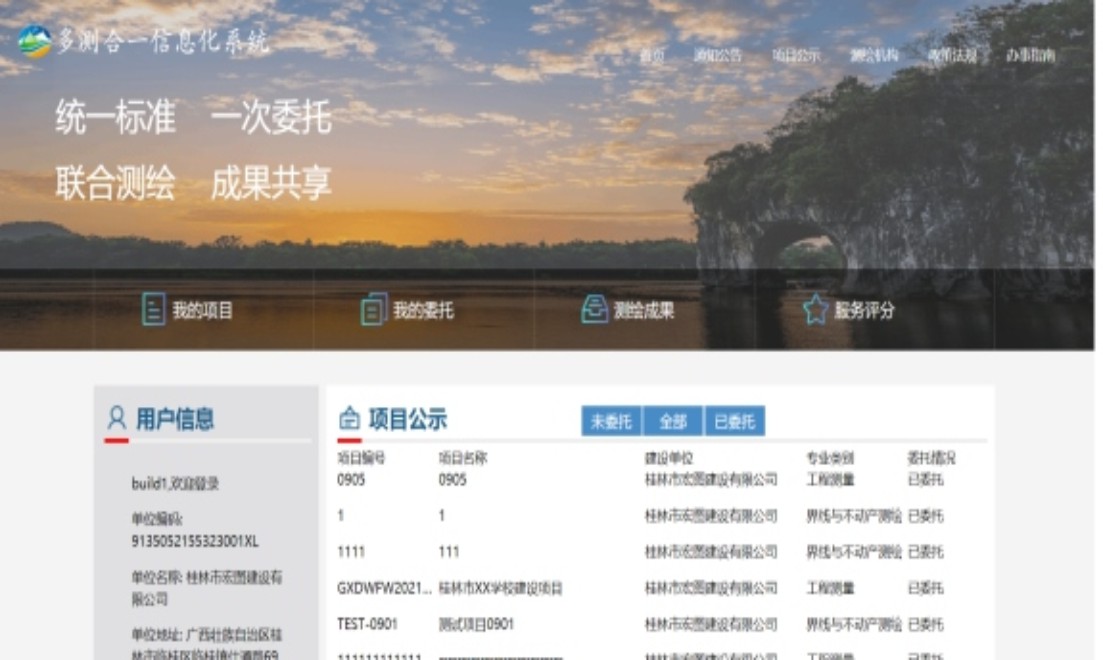The width and height of the screenshot is (1103, 660).
Task: Open 政策法规 navigation link
Action: tap(952, 56)
